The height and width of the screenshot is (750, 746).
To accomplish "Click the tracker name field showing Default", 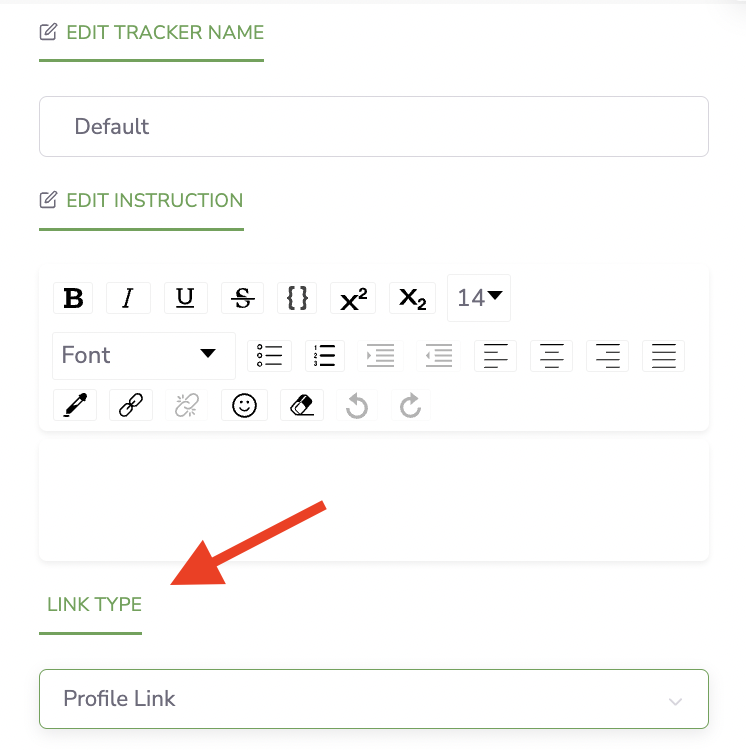I will (373, 126).
